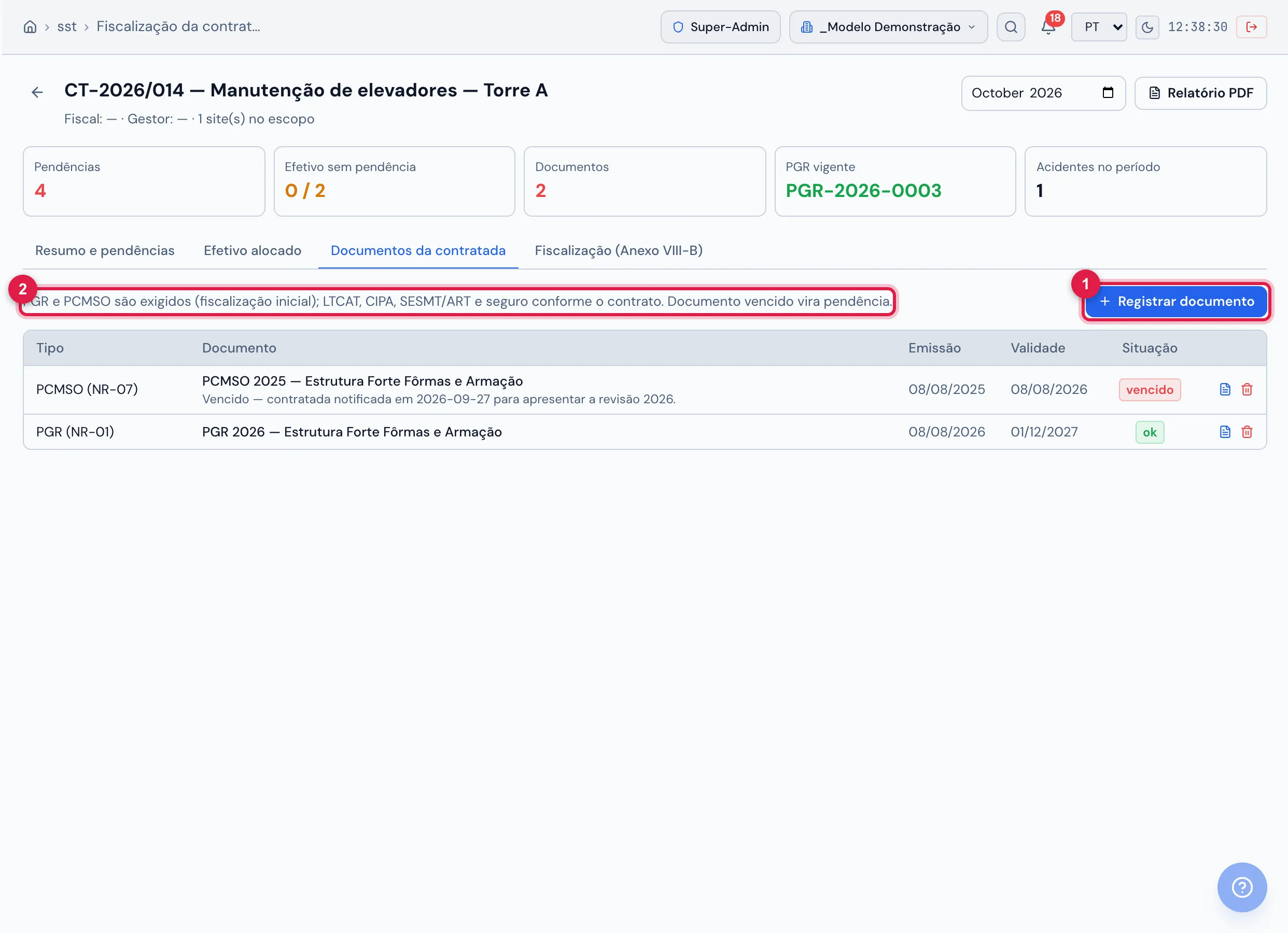Click the Situação column header

[x=1150, y=348]
